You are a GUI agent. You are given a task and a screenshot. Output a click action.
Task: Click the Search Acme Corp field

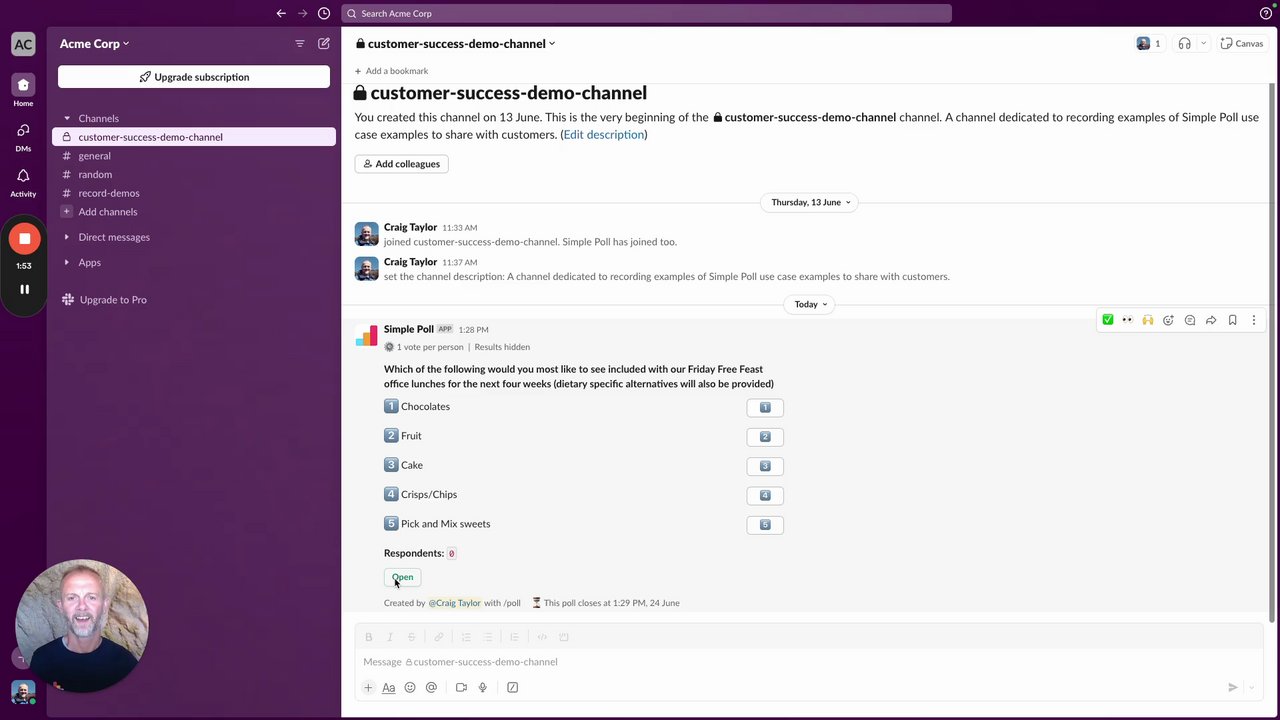(x=646, y=13)
